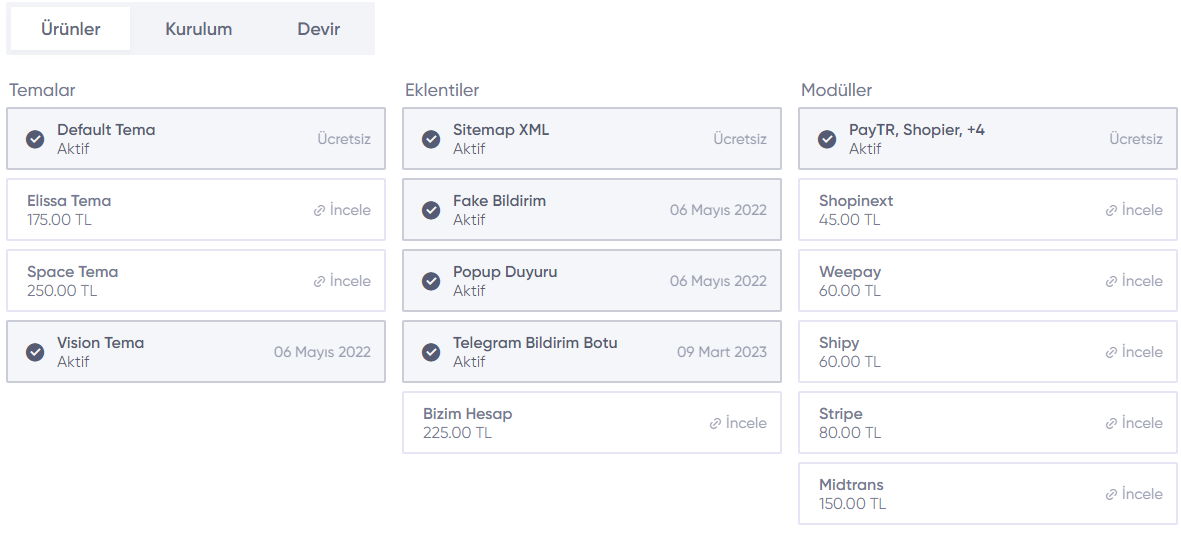Switch to the Kurulum tab
This screenshot has height=535, width=1181.
199,29
